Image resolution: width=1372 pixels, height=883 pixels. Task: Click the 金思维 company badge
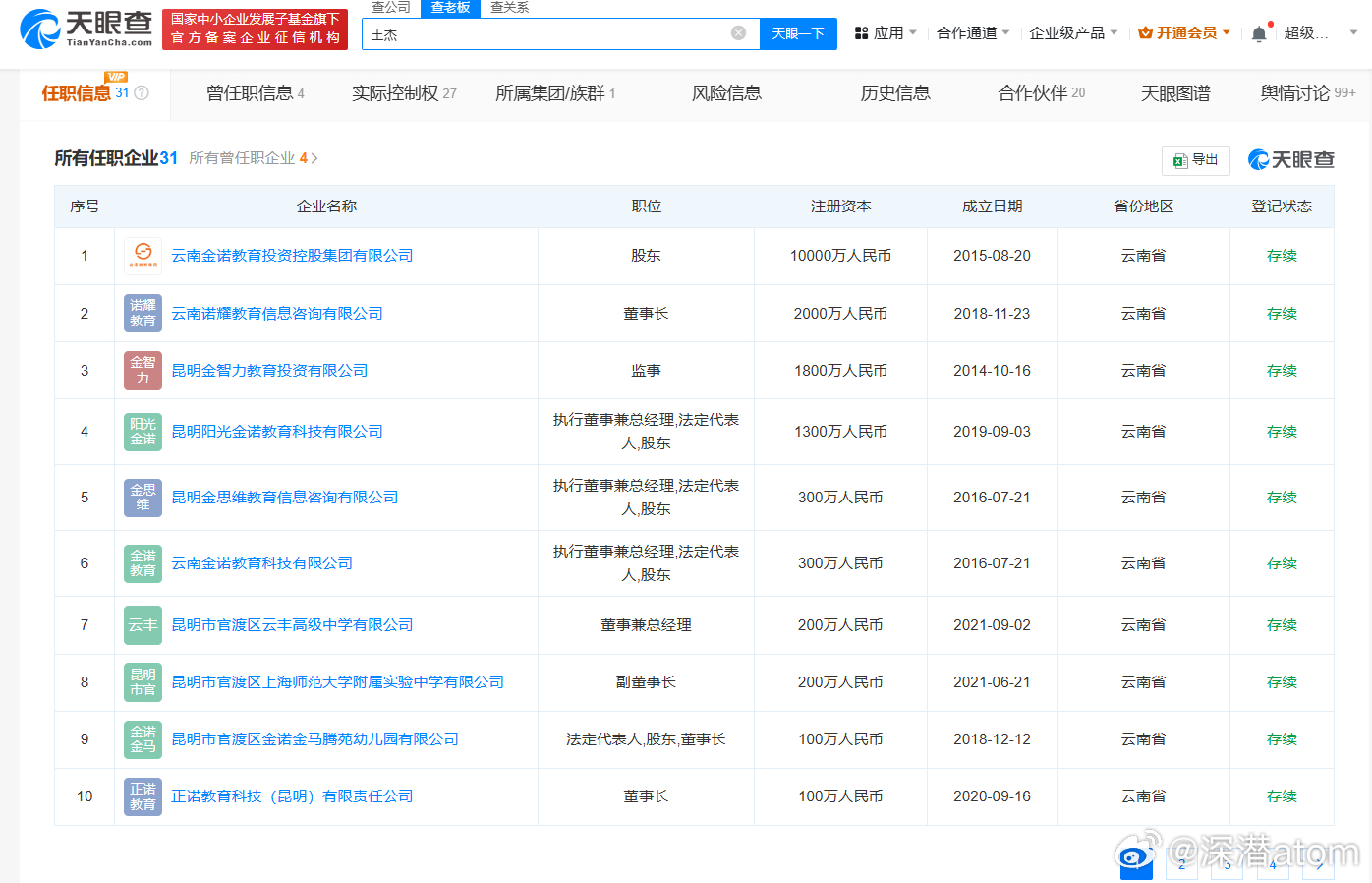pos(143,498)
